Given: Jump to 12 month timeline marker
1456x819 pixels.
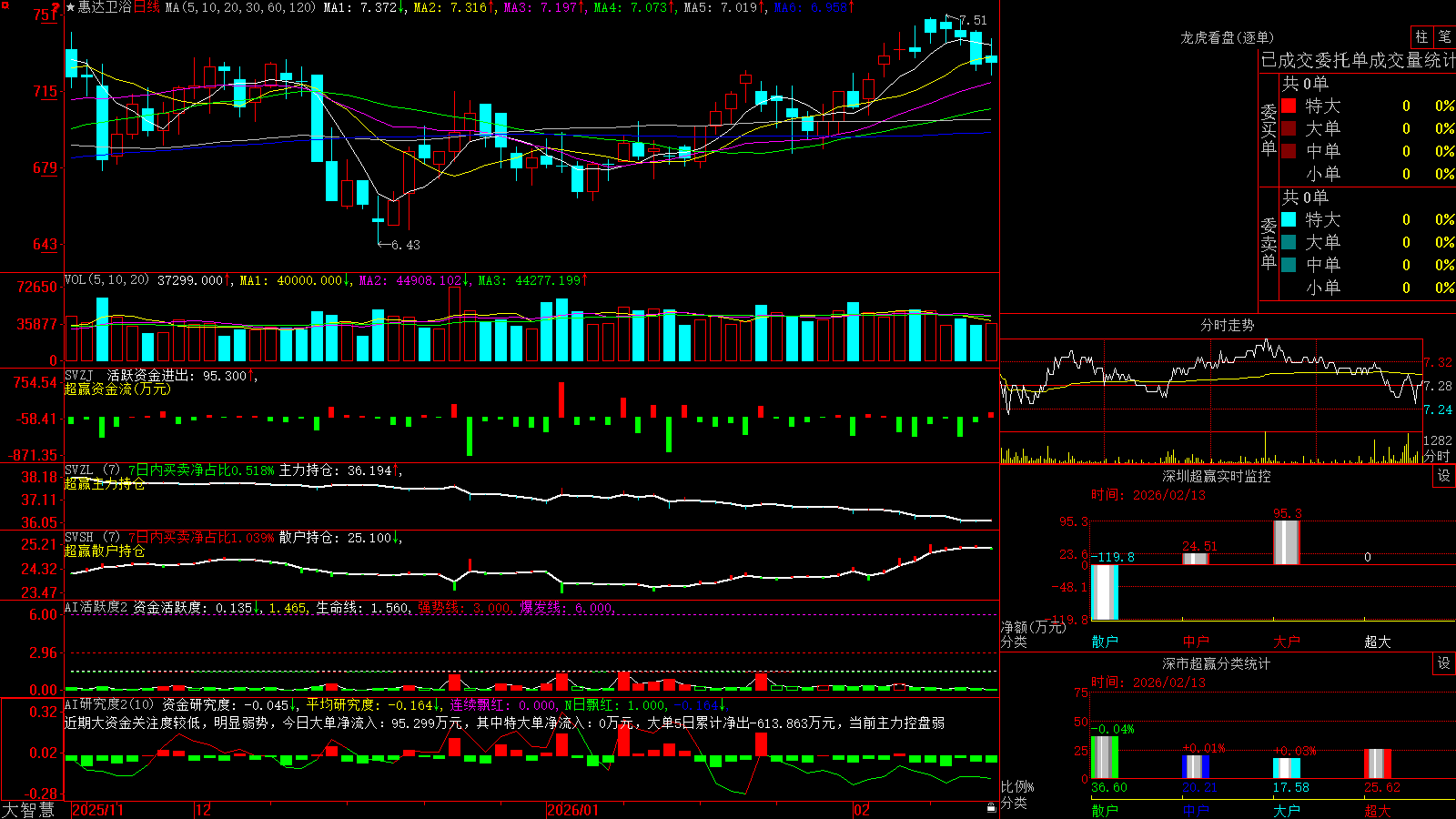Looking at the screenshot, I should click(x=204, y=810).
